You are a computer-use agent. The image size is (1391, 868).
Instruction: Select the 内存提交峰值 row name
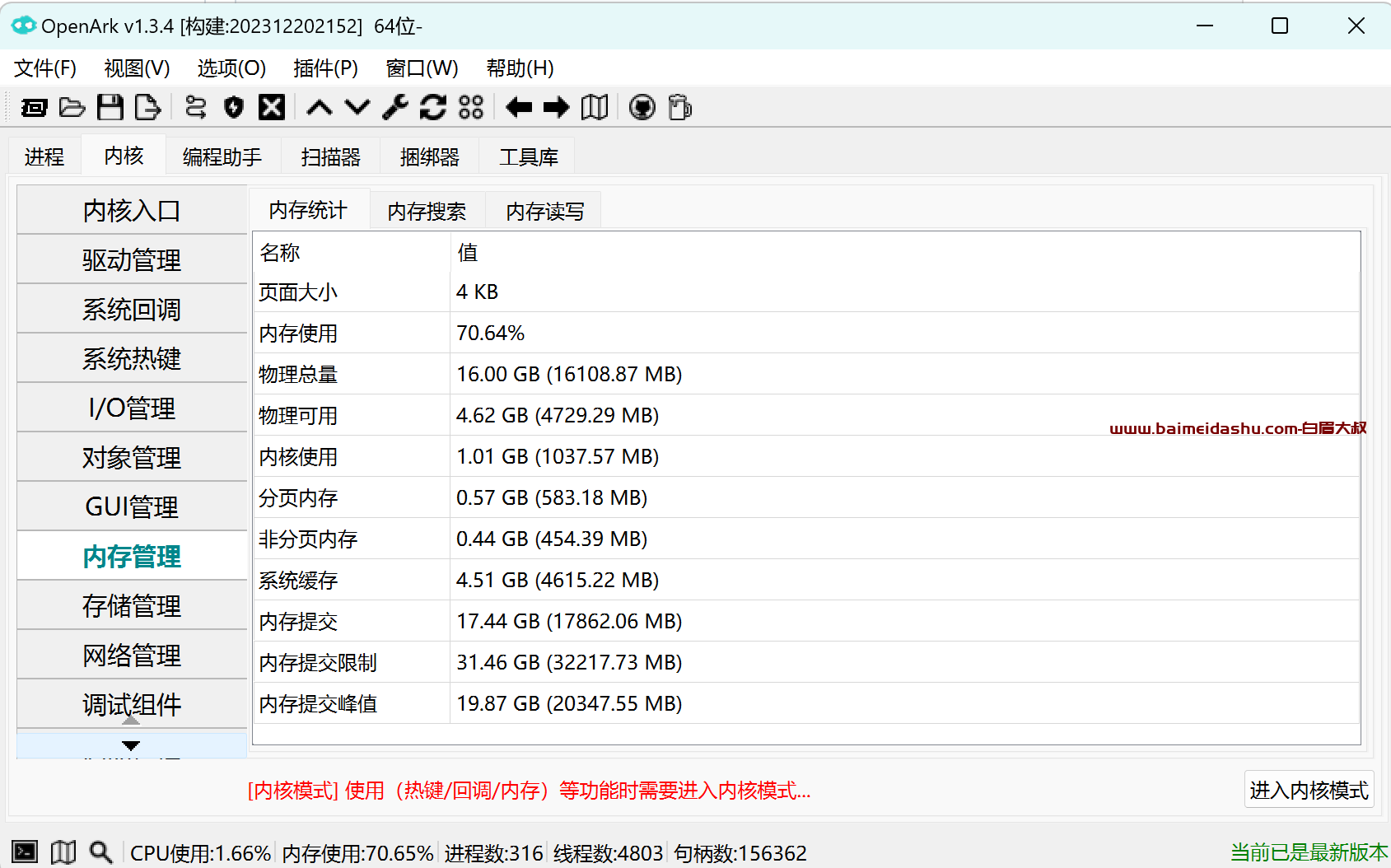point(318,703)
